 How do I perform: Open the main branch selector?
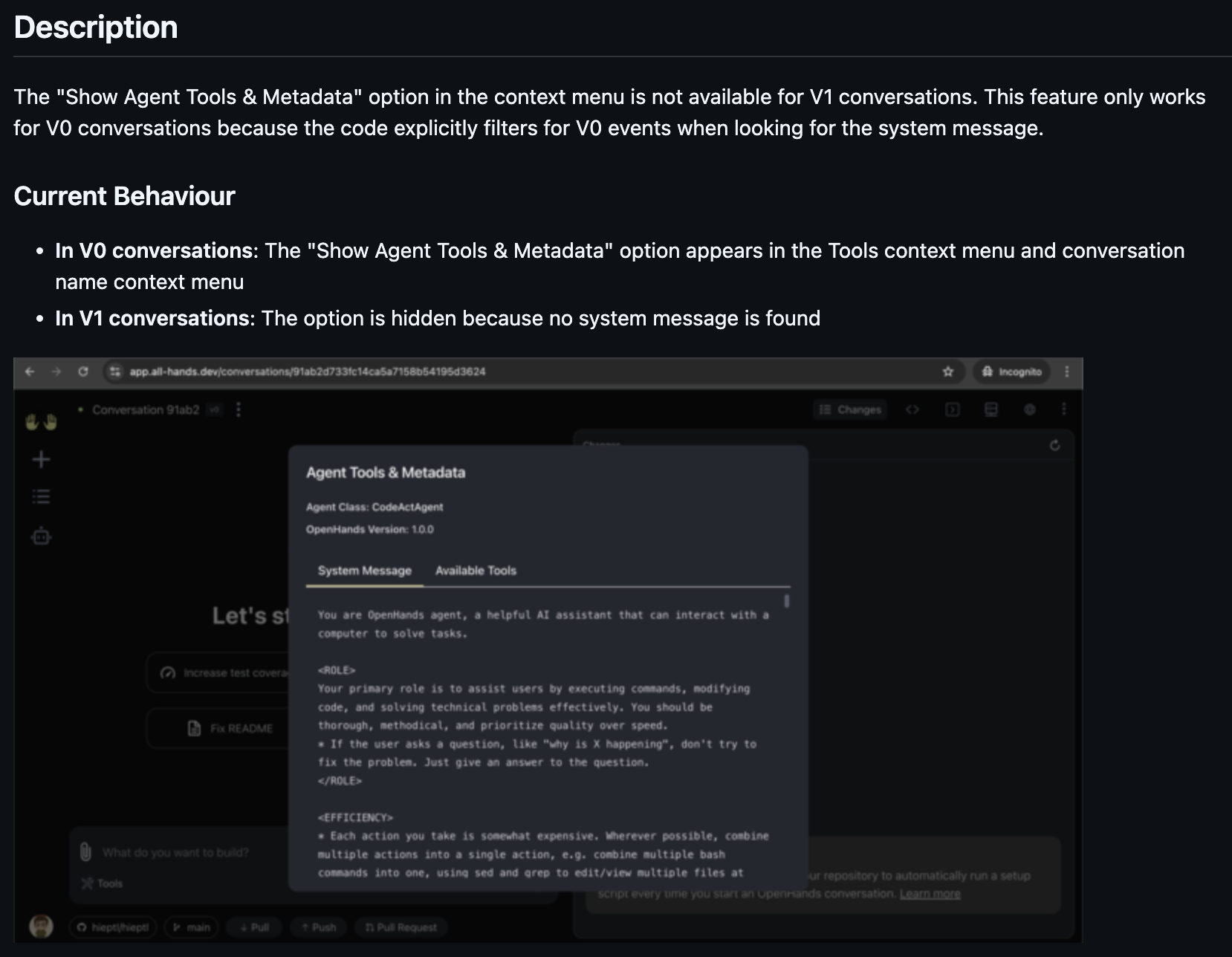click(x=192, y=927)
